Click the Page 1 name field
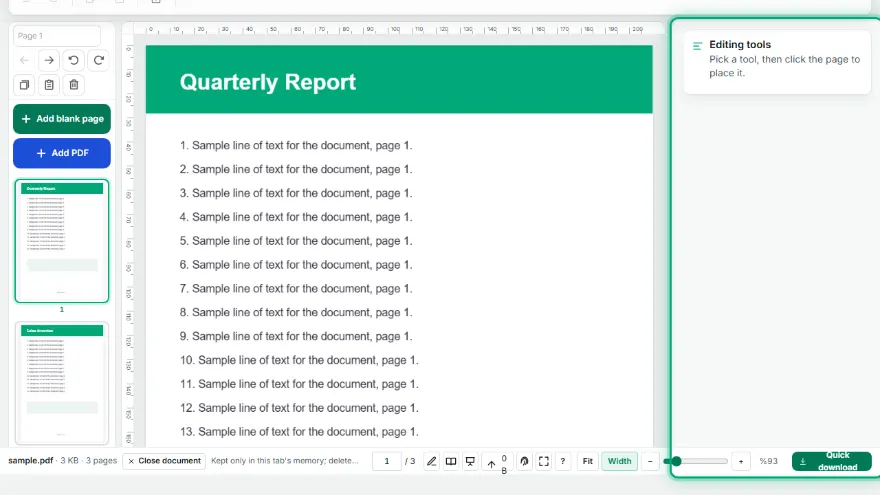Image resolution: width=880 pixels, height=495 pixels. tap(57, 36)
